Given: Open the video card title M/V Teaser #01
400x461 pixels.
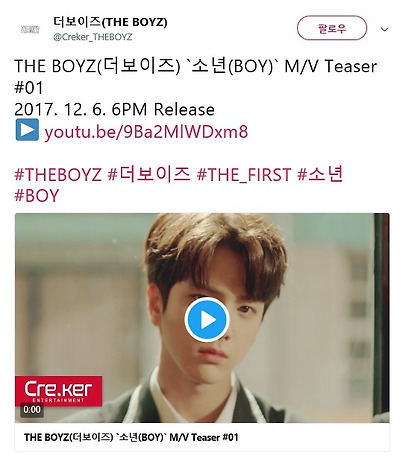Looking at the screenshot, I should [x=131, y=437].
